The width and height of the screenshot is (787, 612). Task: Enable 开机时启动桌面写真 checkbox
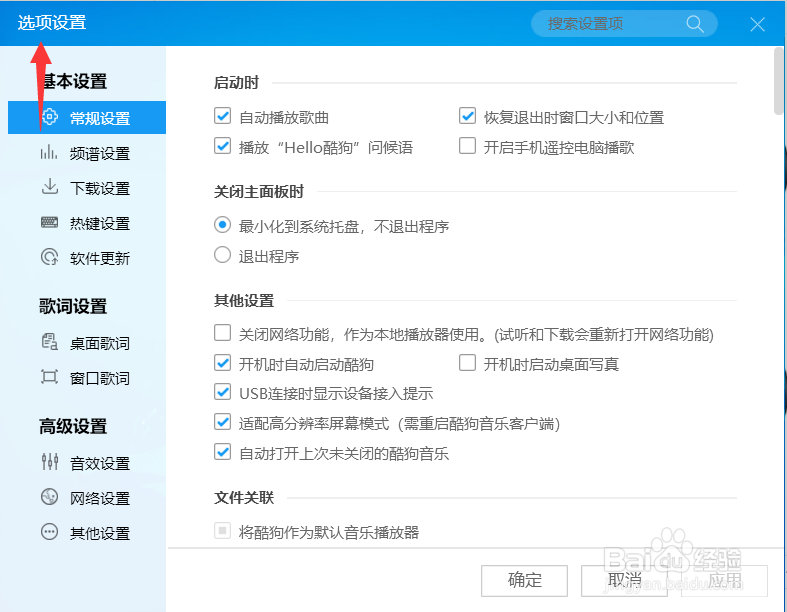(x=467, y=363)
